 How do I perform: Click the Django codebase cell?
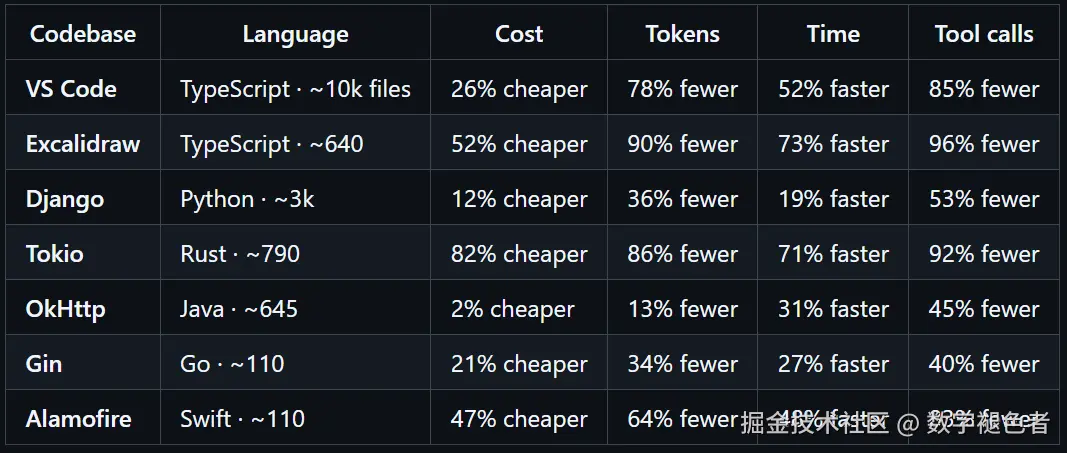[x=65, y=199]
